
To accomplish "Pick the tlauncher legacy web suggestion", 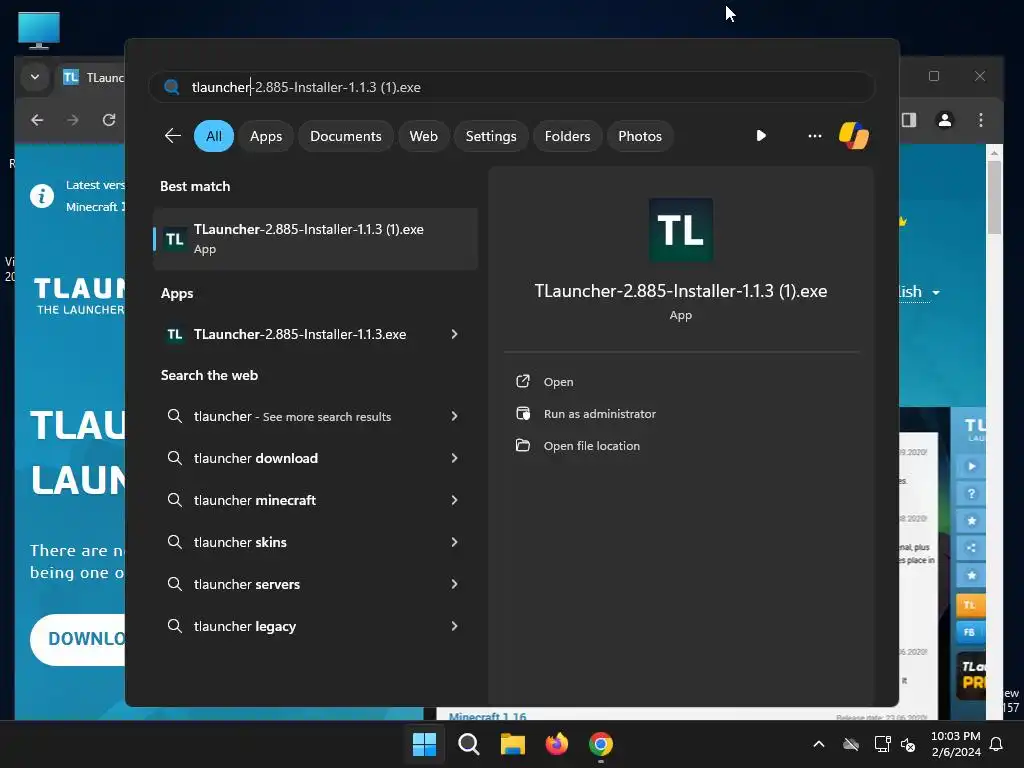I will [x=245, y=626].
